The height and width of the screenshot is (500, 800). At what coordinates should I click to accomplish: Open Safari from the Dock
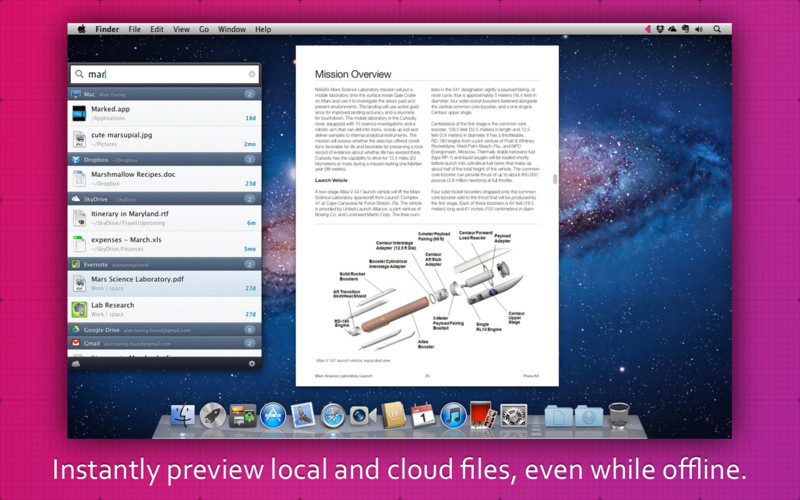333,415
